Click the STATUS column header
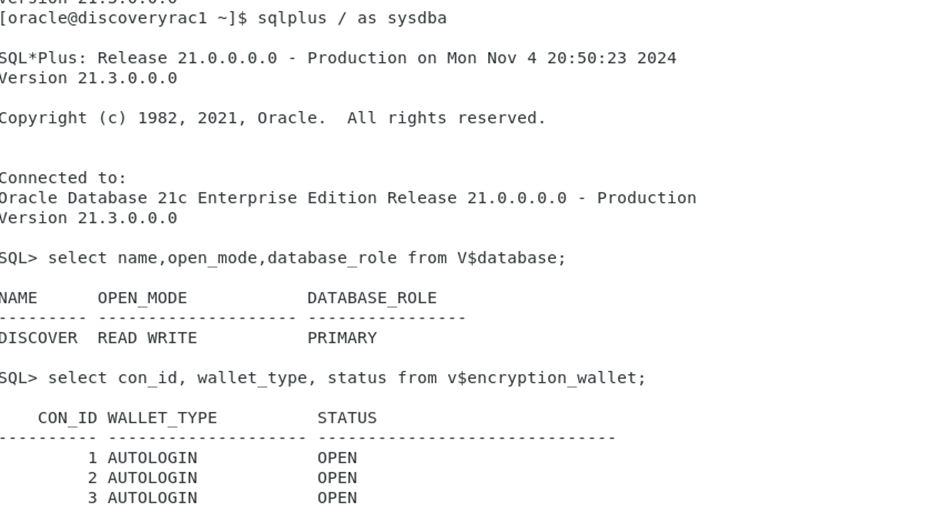The image size is (940, 522). (x=347, y=418)
